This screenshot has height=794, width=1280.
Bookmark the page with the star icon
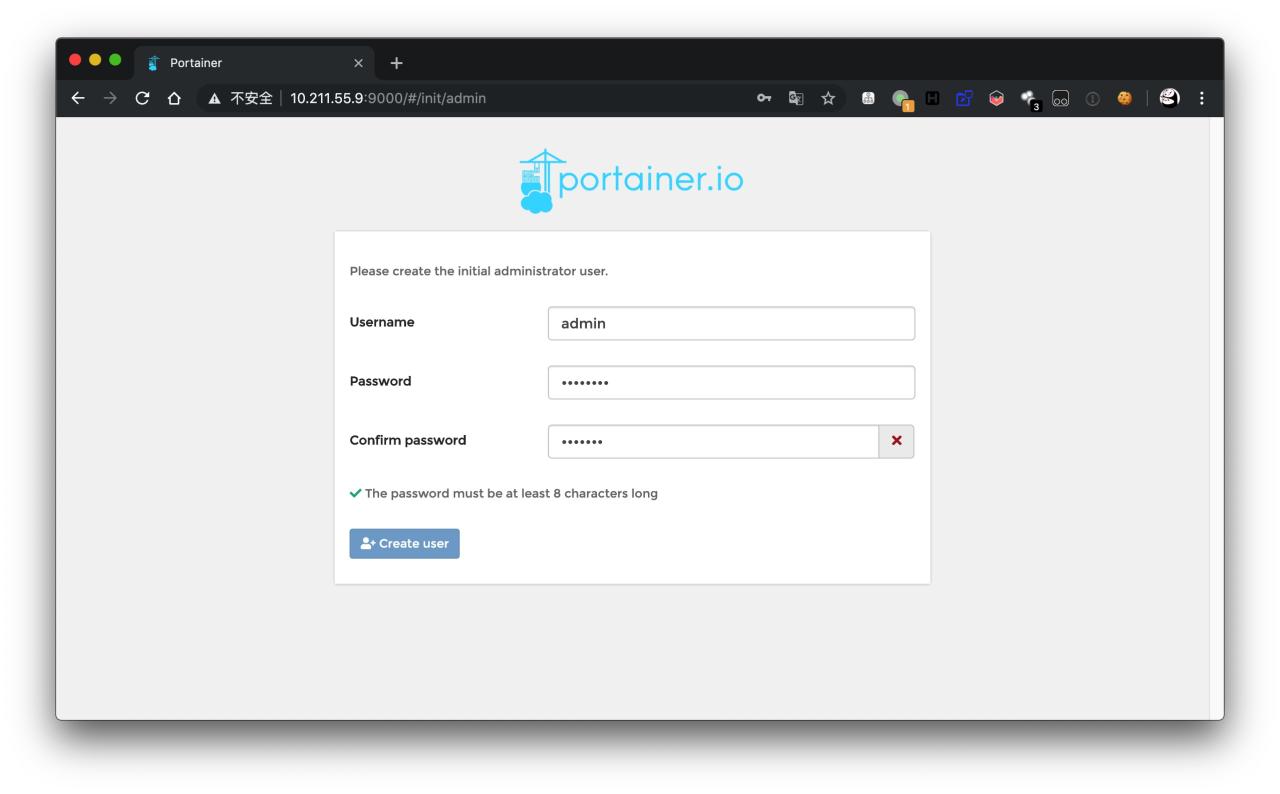point(828,99)
